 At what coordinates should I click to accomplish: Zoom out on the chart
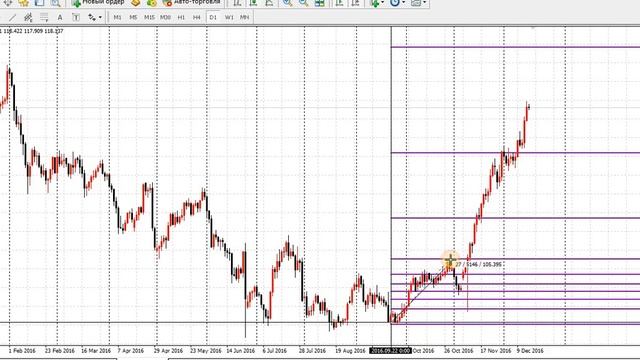pyautogui.click(x=303, y=3)
